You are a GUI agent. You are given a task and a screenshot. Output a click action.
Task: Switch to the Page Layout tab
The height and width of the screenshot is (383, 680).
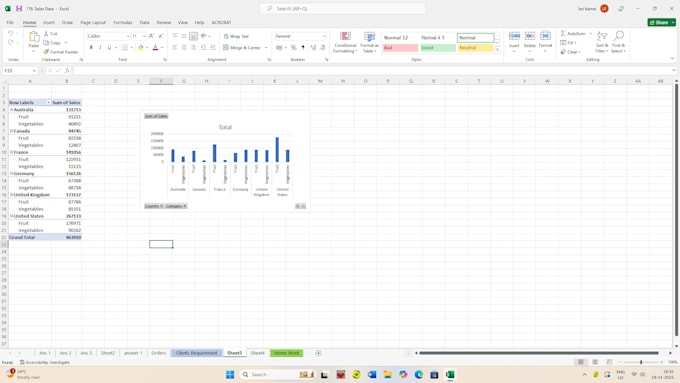93,22
